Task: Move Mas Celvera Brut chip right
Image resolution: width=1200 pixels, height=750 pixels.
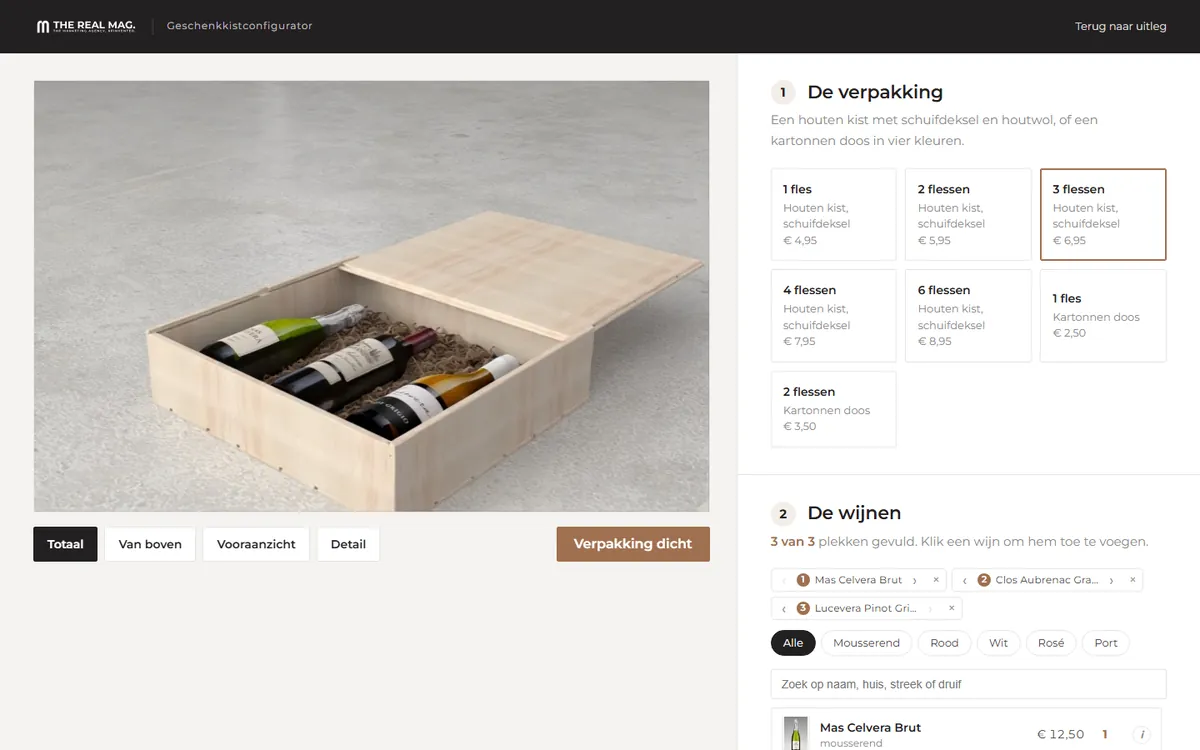Action: tap(914, 580)
